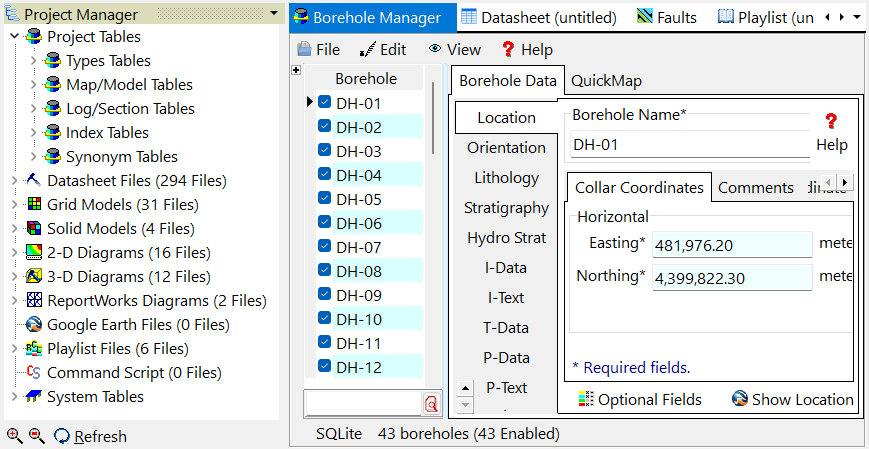
Task: Click the borehole list vertical scrollbar
Action: pos(433,118)
